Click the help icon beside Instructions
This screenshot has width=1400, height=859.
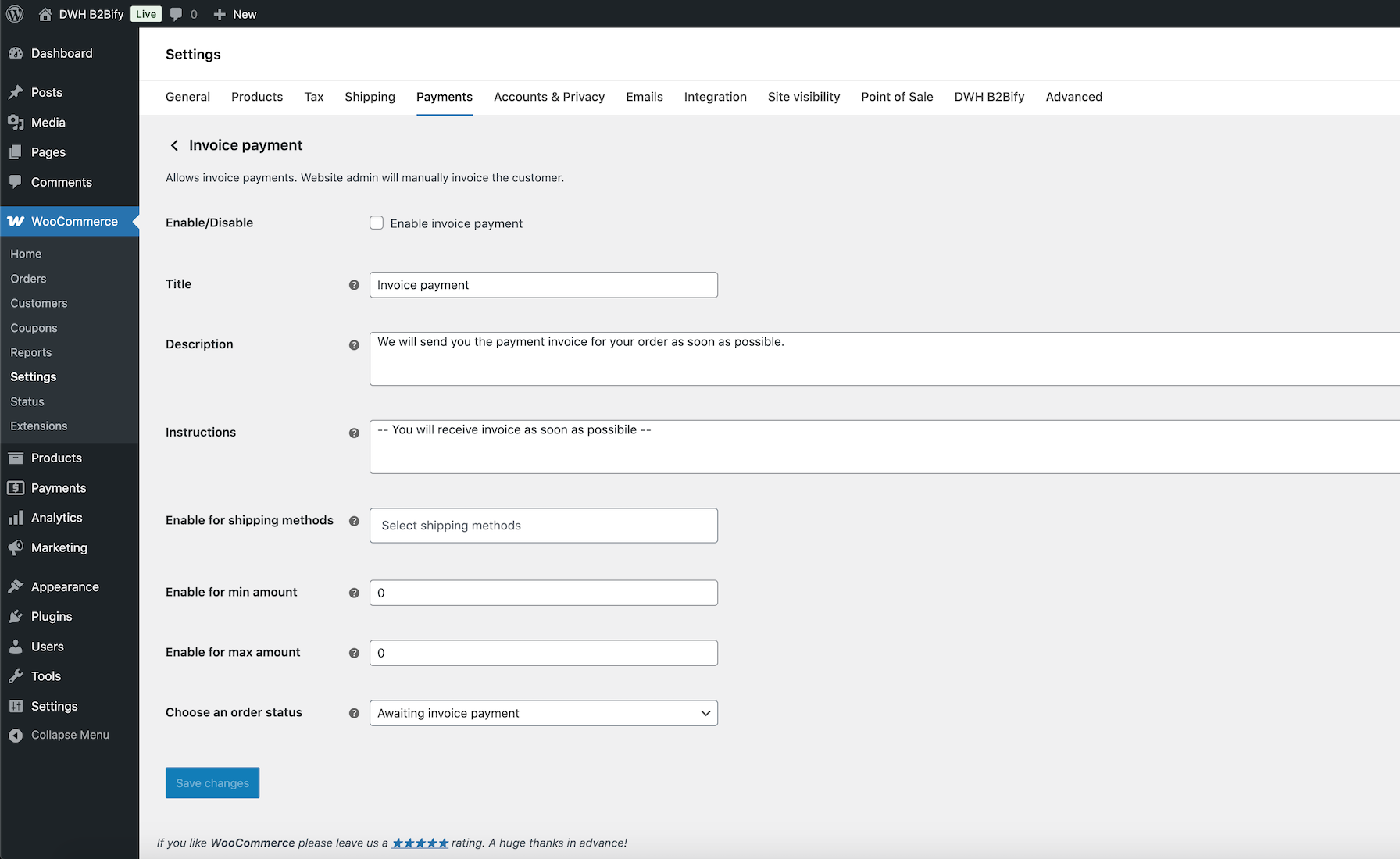354,433
